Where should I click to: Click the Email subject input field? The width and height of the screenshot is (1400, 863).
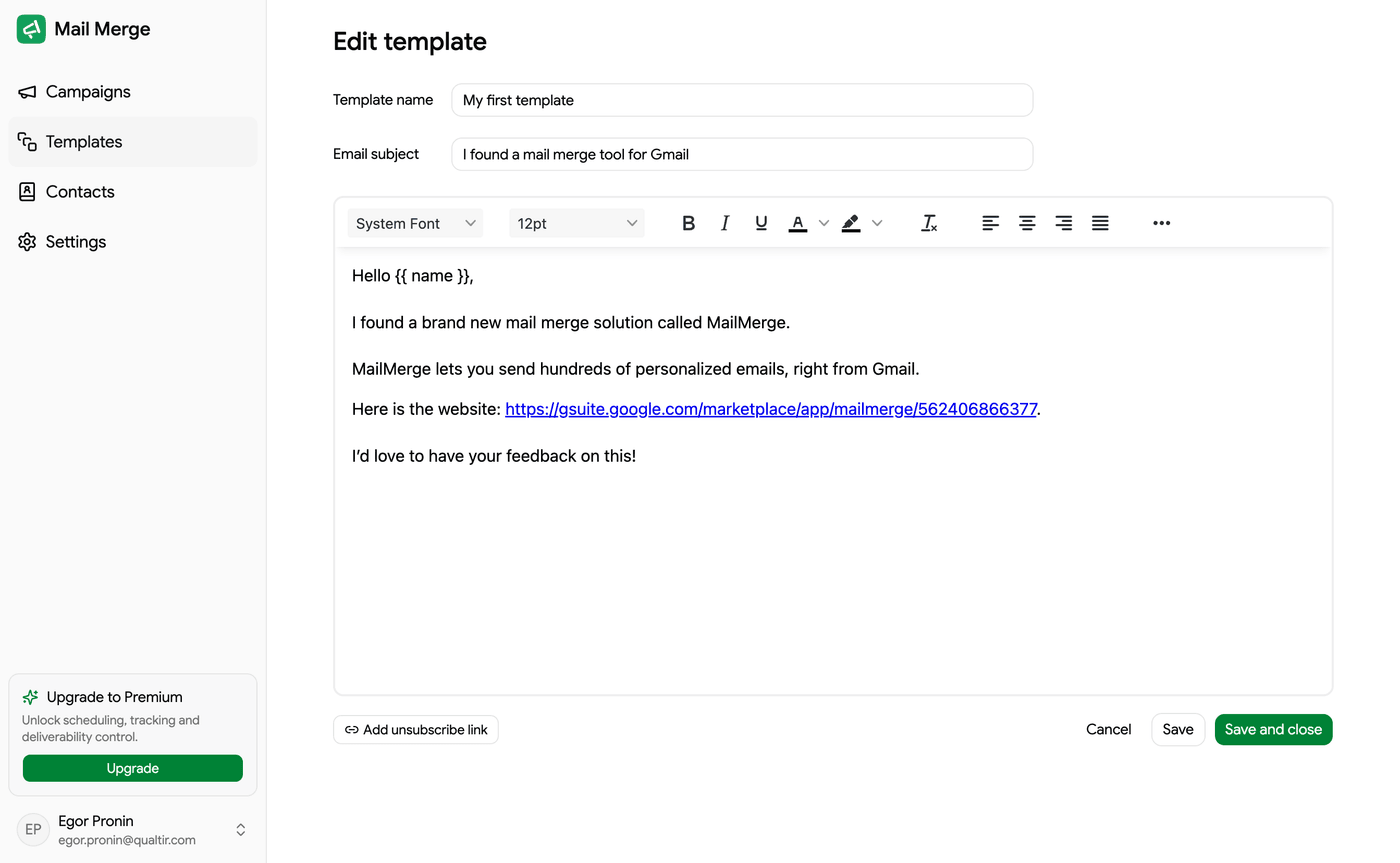coord(742,154)
